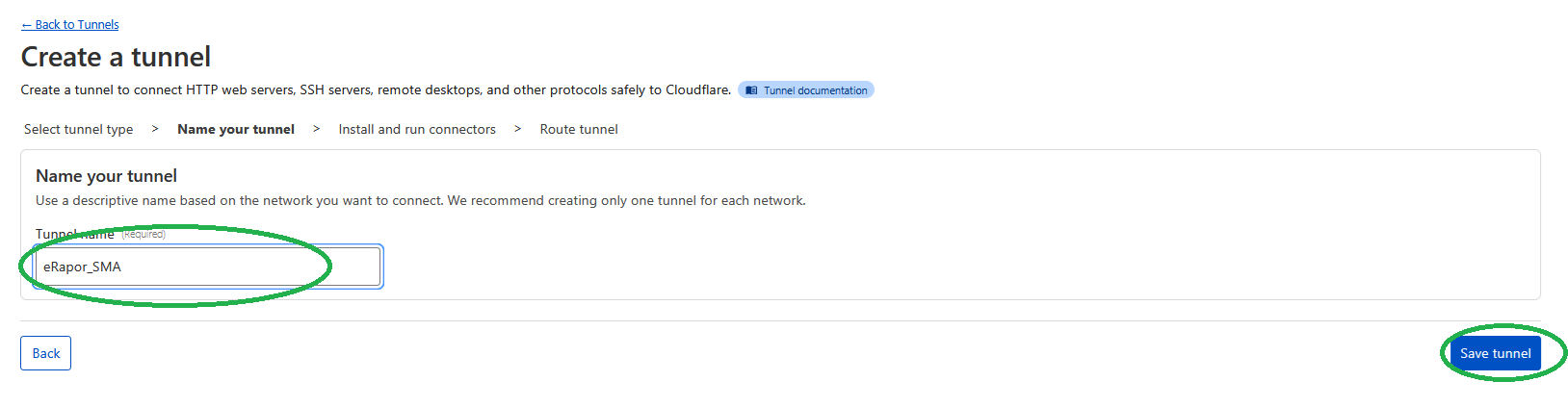Click the 'Name your tunnel' section heading
The image size is (1568, 407).
[x=106, y=176]
